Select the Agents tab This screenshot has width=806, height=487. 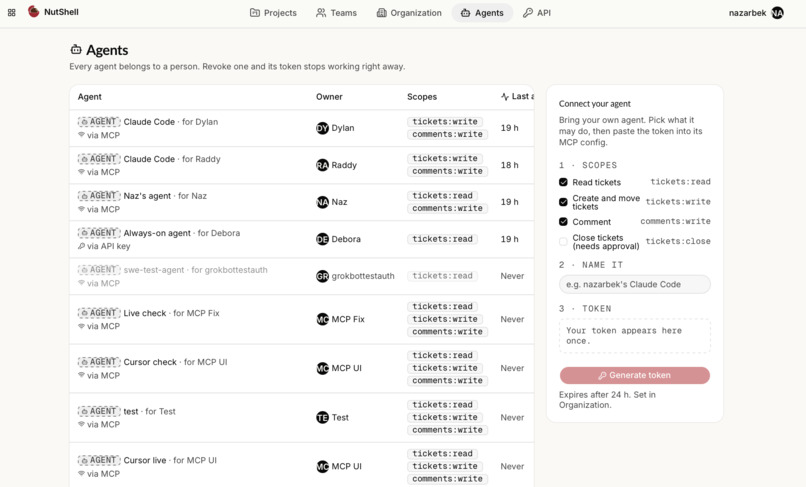482,13
